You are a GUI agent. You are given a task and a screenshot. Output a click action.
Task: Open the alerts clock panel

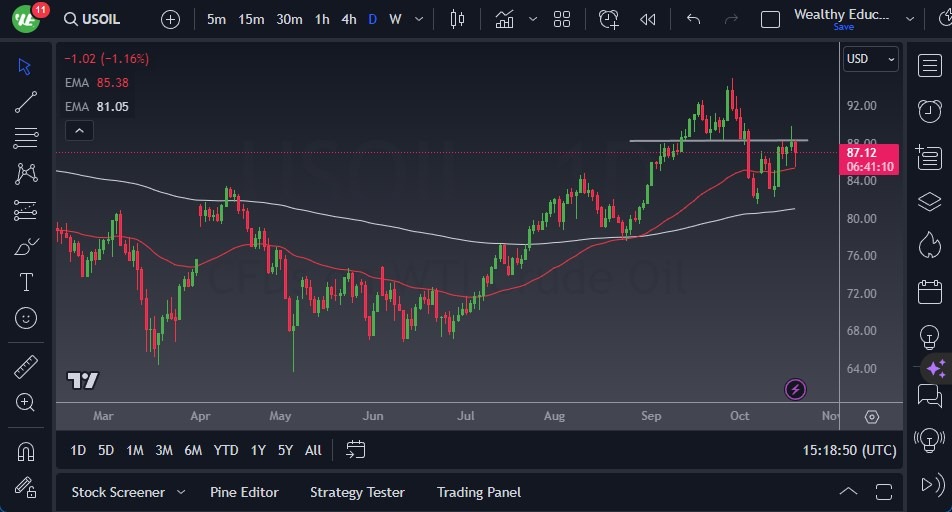click(929, 110)
